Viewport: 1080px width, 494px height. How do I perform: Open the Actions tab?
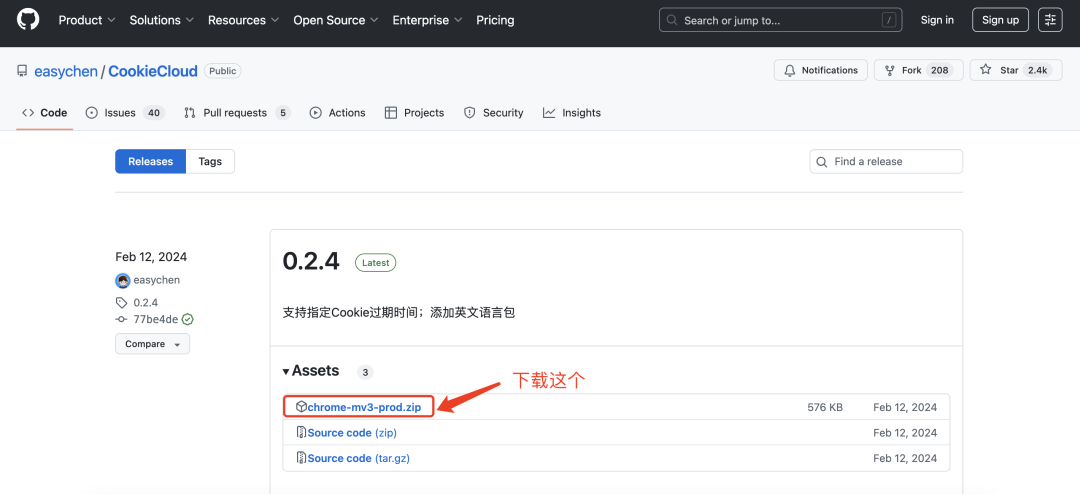pyautogui.click(x=338, y=113)
